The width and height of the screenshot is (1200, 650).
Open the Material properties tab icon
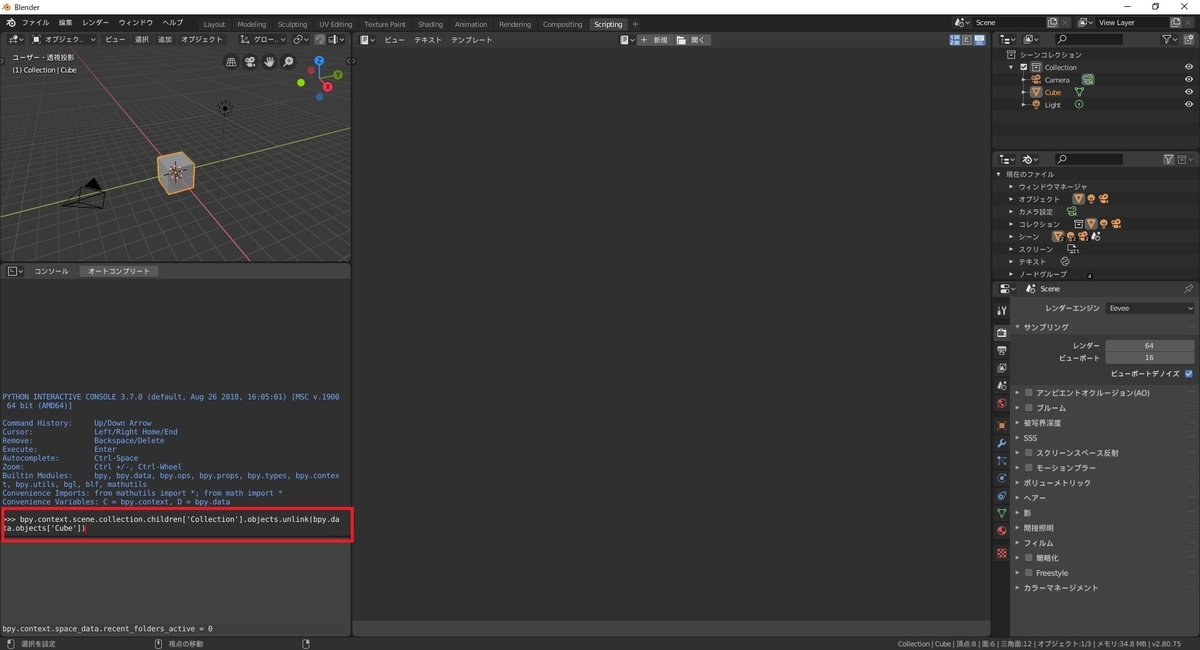pos(1001,531)
